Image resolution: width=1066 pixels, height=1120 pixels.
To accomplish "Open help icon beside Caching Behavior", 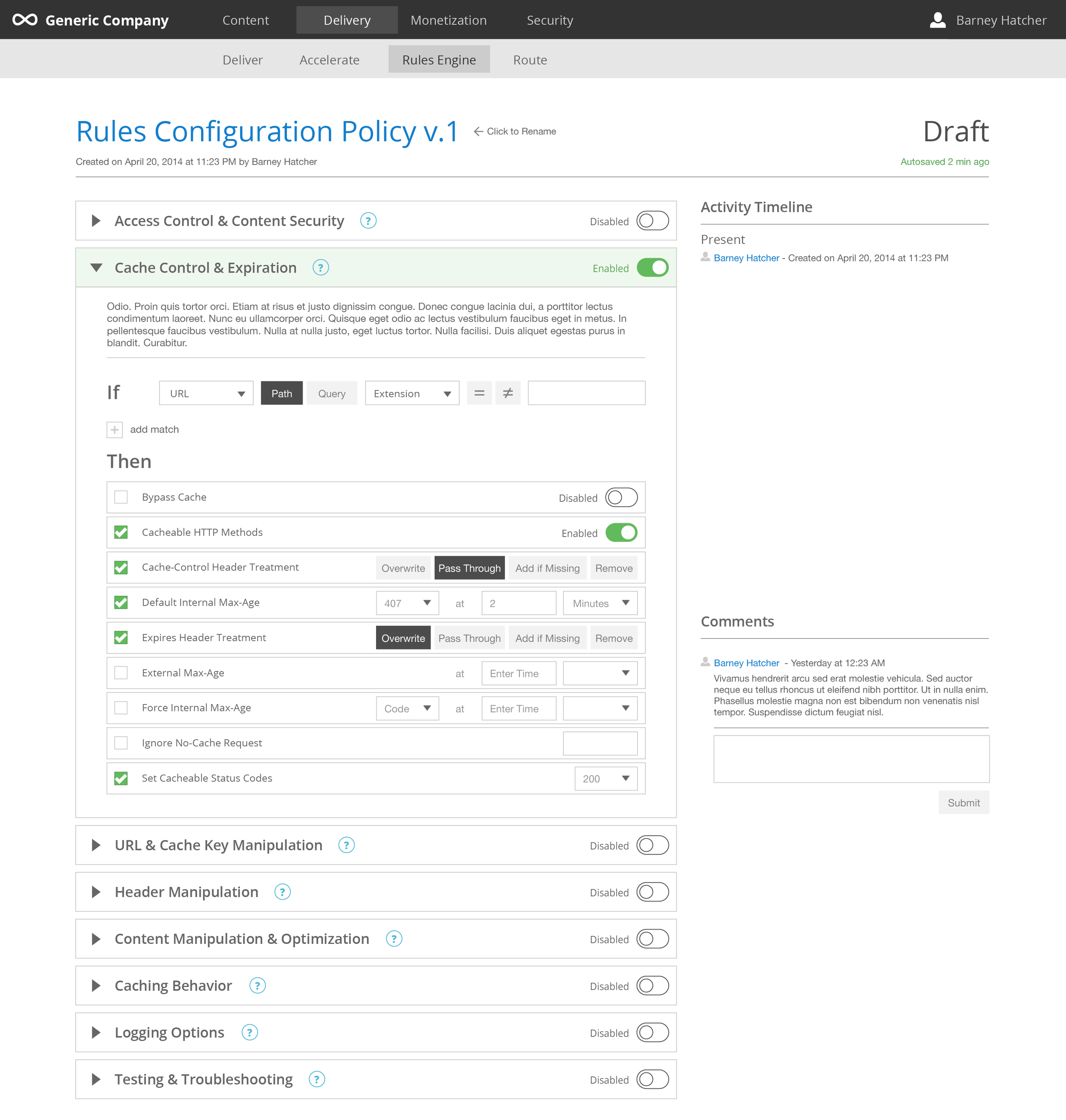I will coord(258,985).
